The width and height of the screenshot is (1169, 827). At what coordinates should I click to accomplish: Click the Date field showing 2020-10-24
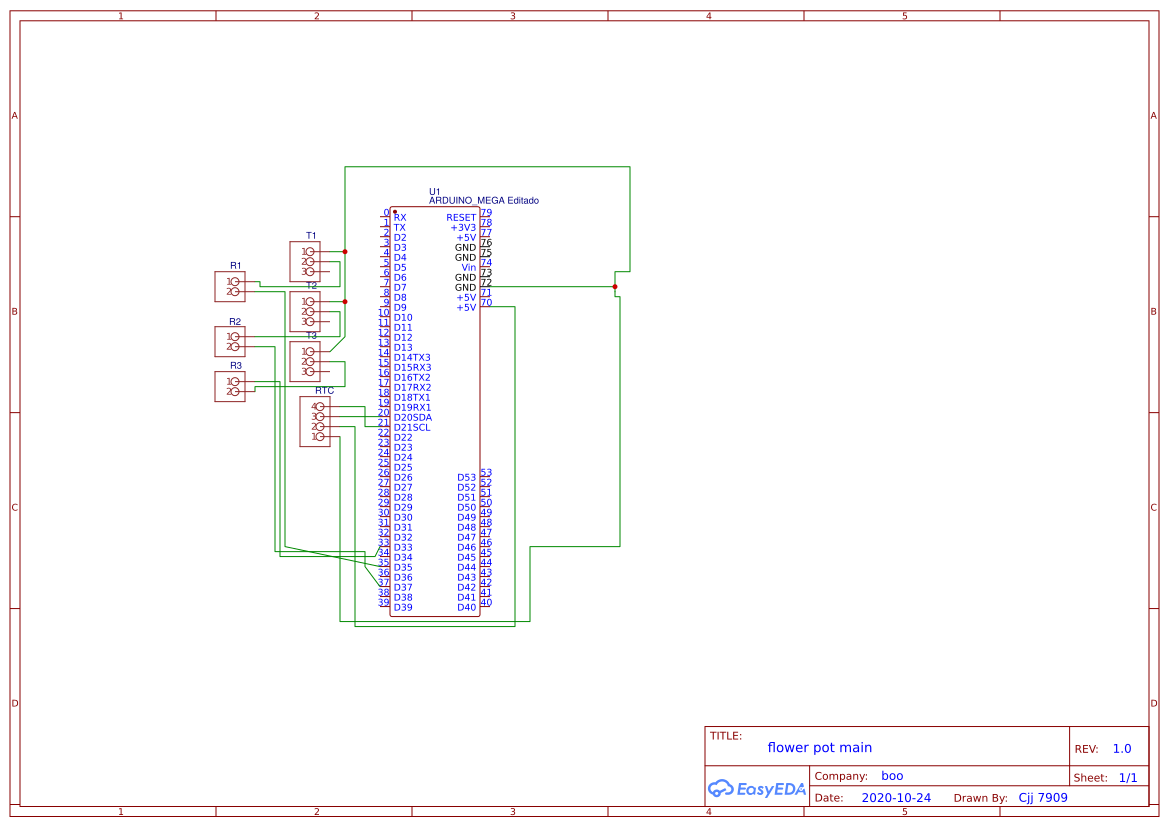[897, 797]
